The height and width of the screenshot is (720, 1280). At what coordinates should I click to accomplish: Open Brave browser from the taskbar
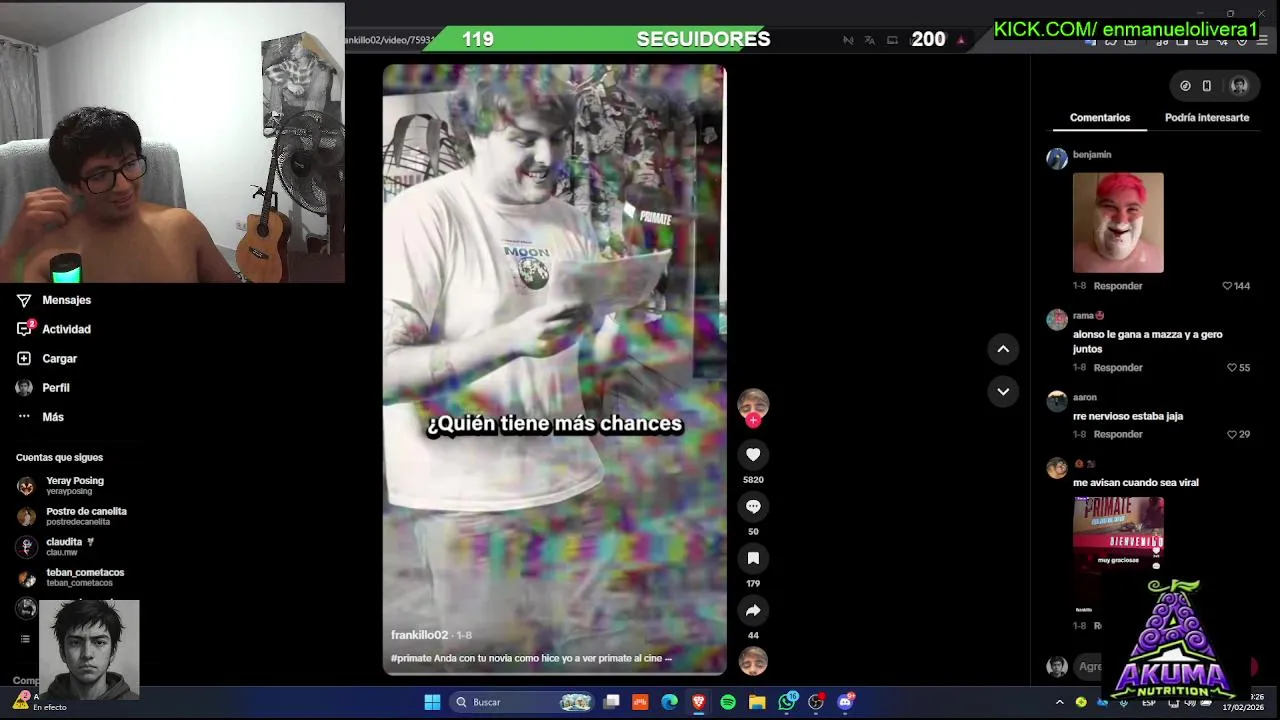698,702
